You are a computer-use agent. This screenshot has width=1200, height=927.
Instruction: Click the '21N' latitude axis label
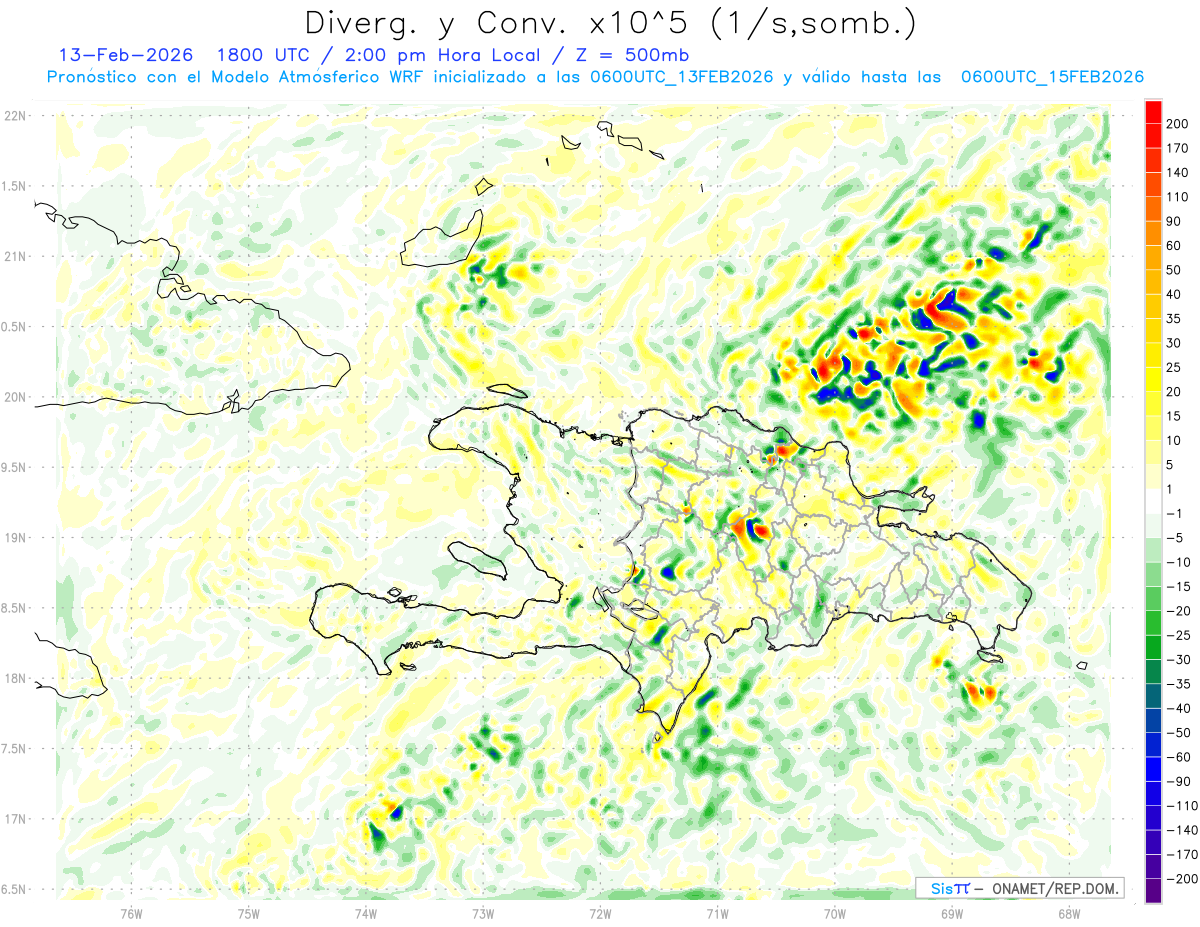pos(15,256)
